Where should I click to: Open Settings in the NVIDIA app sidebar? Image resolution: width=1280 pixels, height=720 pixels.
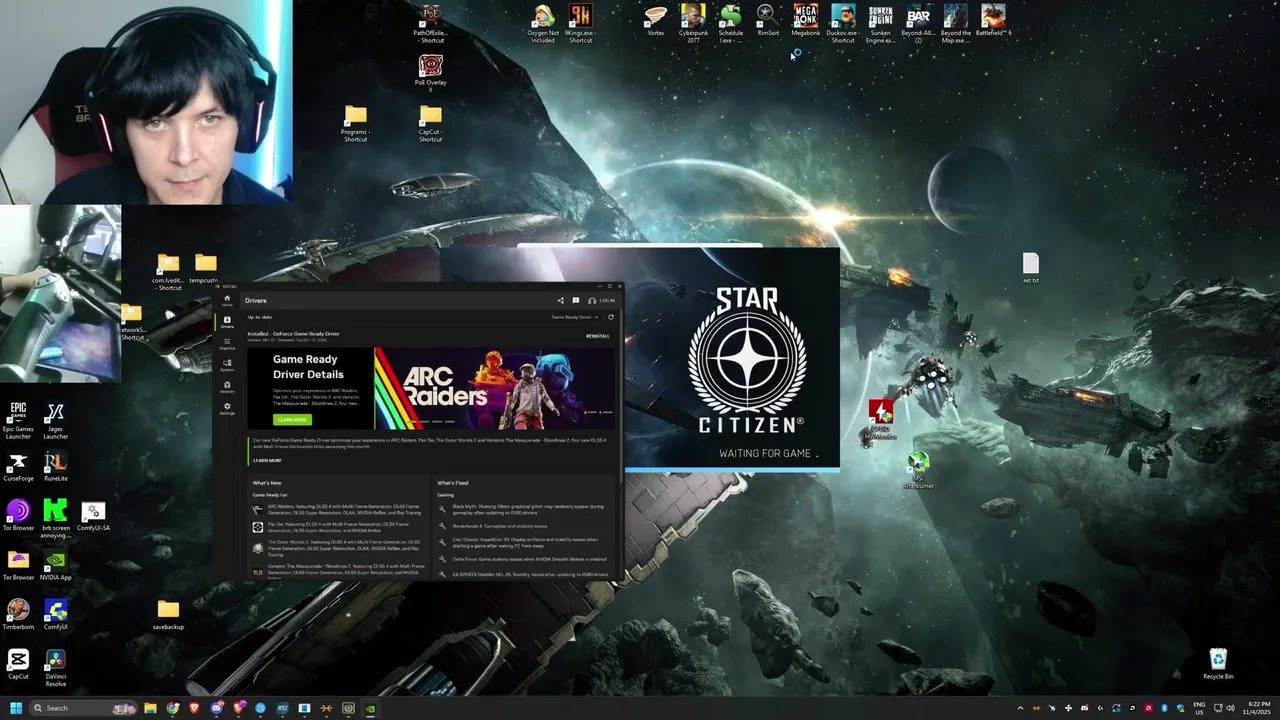pyautogui.click(x=227, y=409)
